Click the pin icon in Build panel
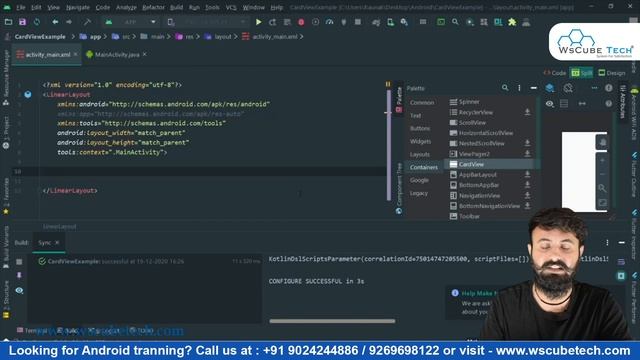Viewport: 640px width, 360px height. pos(19,276)
